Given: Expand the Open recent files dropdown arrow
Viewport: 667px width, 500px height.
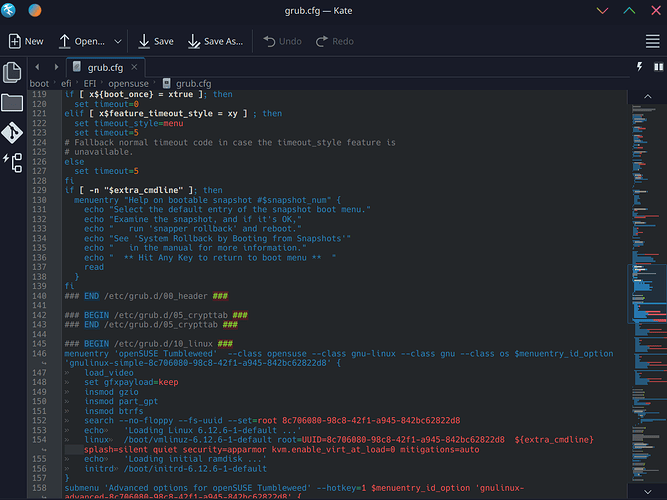Looking at the screenshot, I should (x=118, y=41).
